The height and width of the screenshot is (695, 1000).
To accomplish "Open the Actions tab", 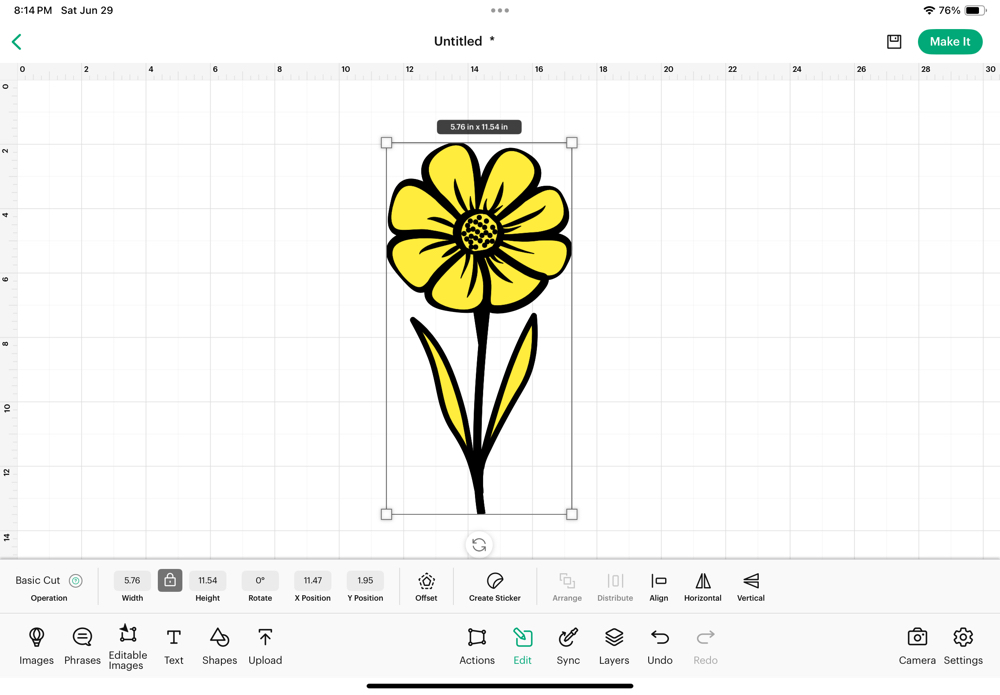I will click(x=477, y=647).
